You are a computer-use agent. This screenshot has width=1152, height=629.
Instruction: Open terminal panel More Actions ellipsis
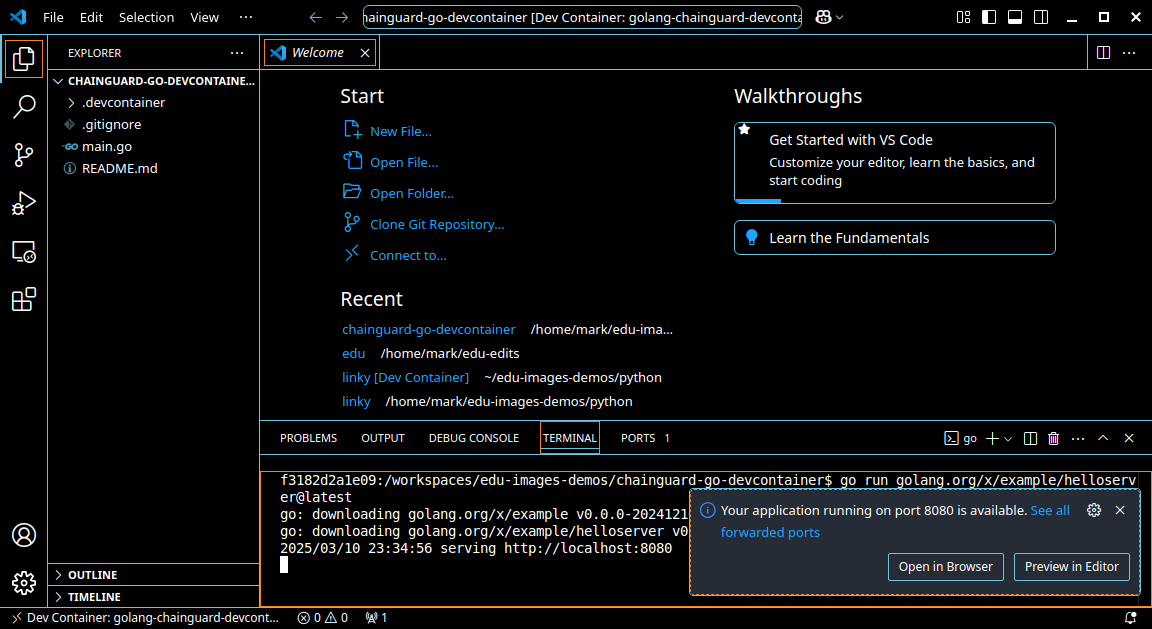pyautogui.click(x=1078, y=439)
